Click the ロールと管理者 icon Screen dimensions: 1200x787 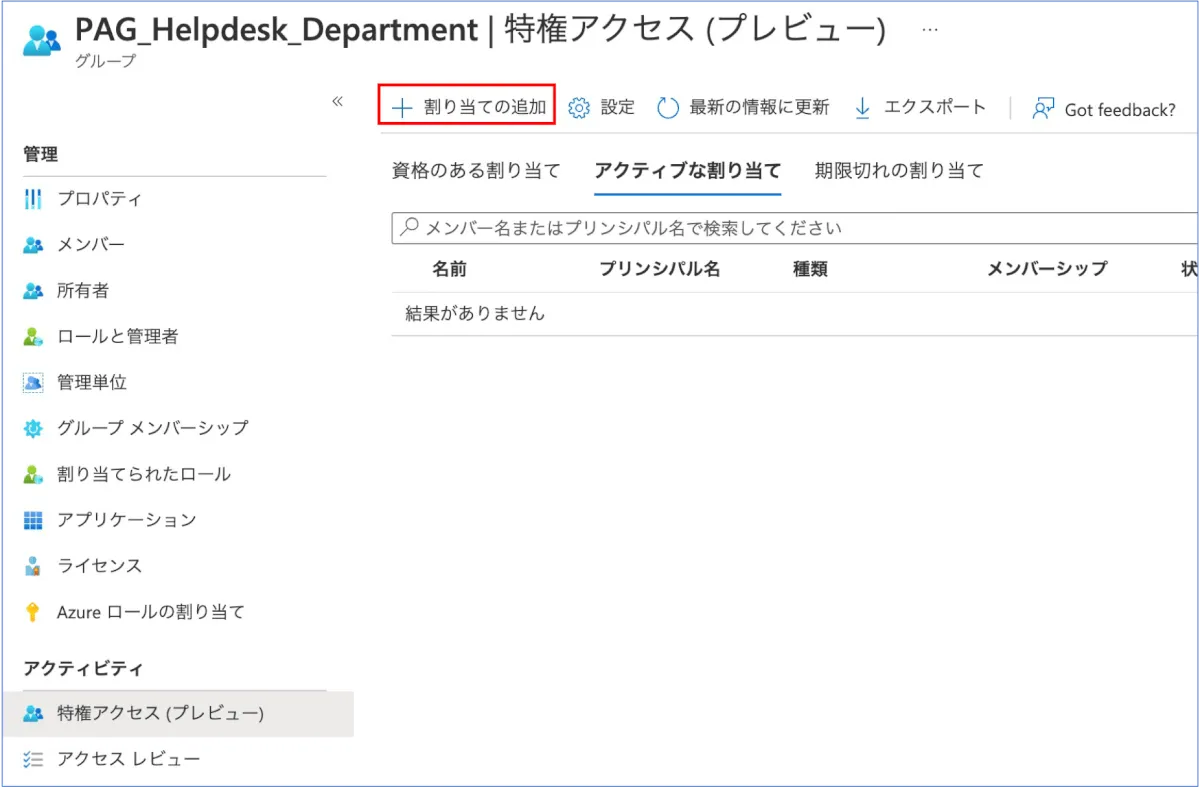coord(33,337)
